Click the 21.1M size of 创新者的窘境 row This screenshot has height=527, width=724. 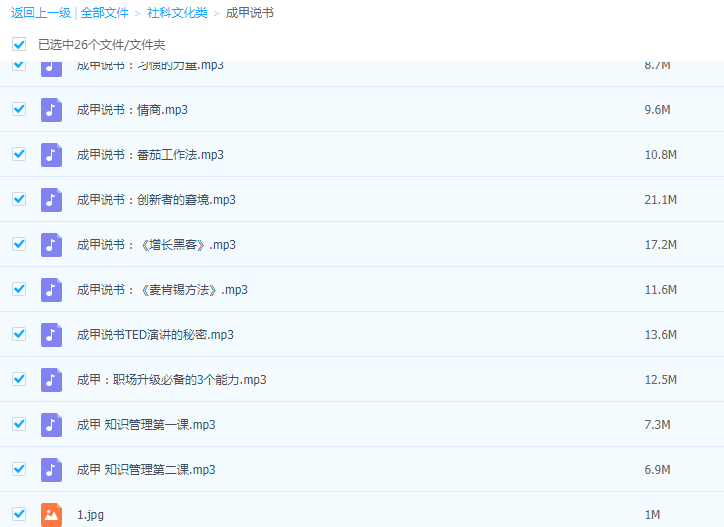point(661,200)
